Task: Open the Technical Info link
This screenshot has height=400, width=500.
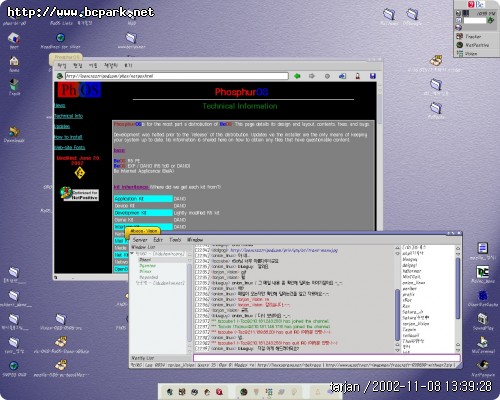Action: pos(68,116)
